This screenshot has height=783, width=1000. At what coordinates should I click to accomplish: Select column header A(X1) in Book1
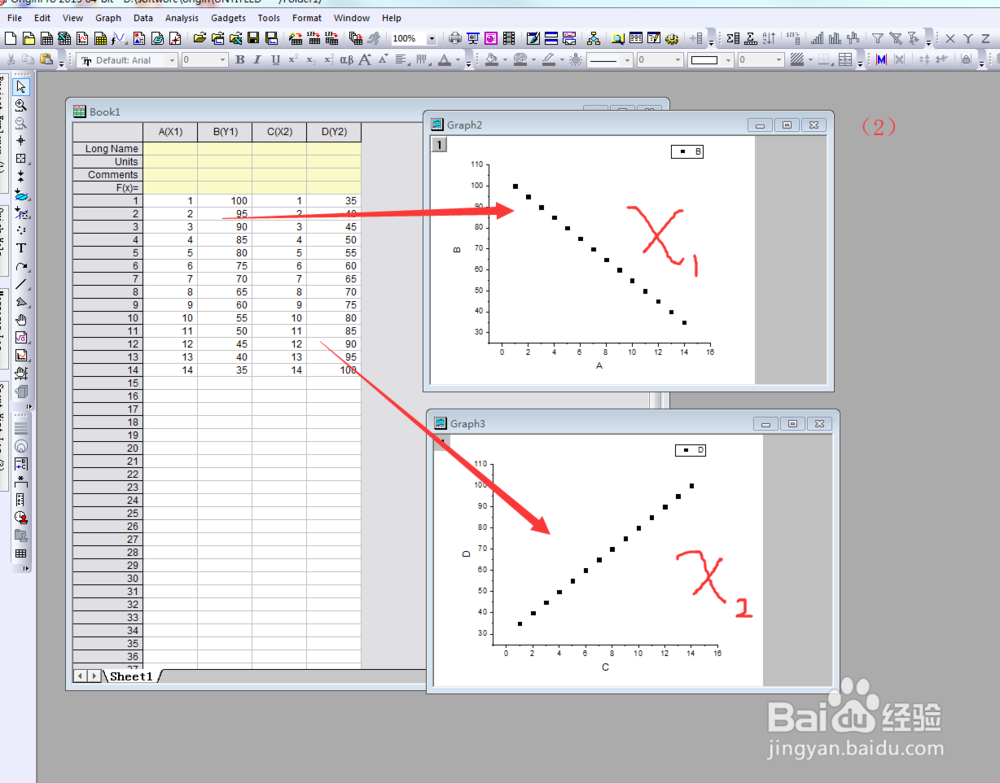click(x=170, y=131)
